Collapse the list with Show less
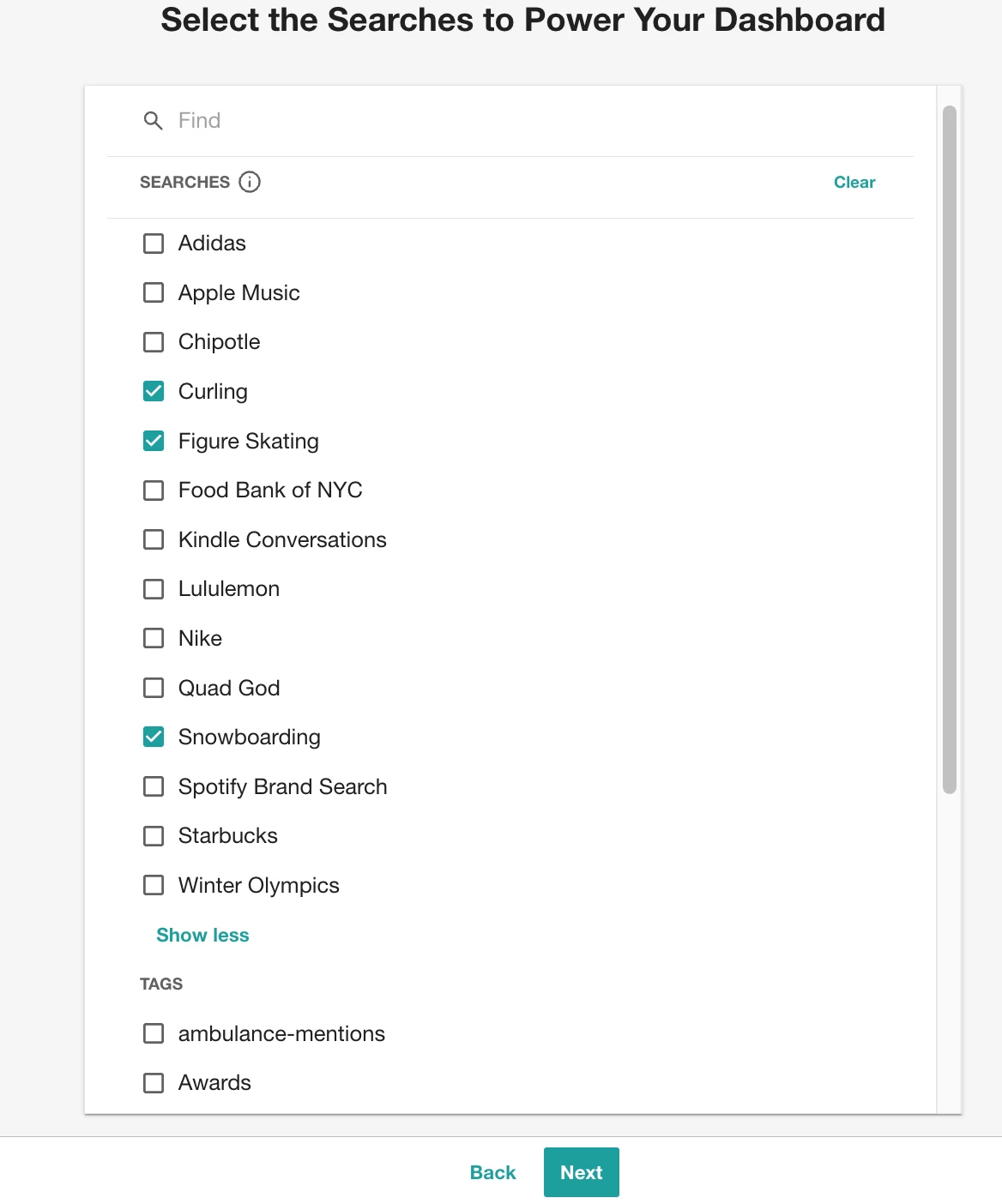1002x1204 pixels. point(202,935)
